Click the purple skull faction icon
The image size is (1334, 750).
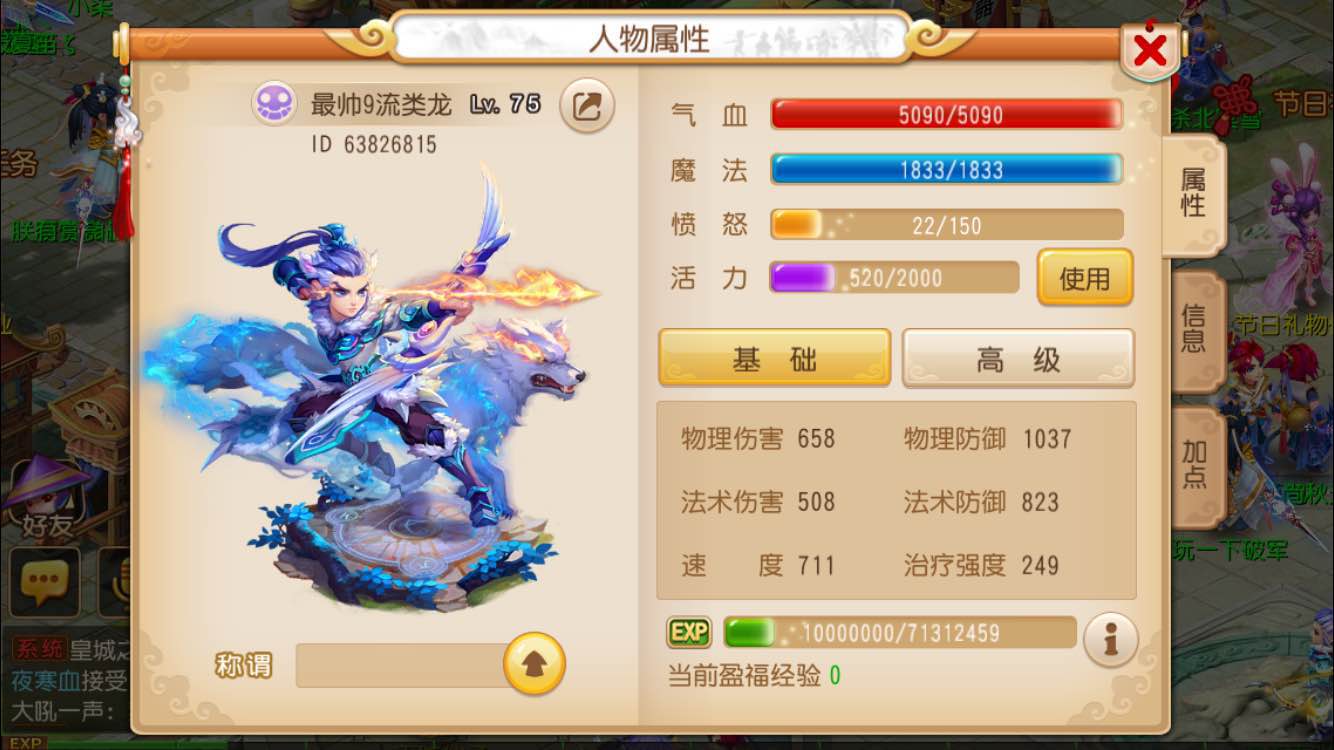tap(274, 104)
